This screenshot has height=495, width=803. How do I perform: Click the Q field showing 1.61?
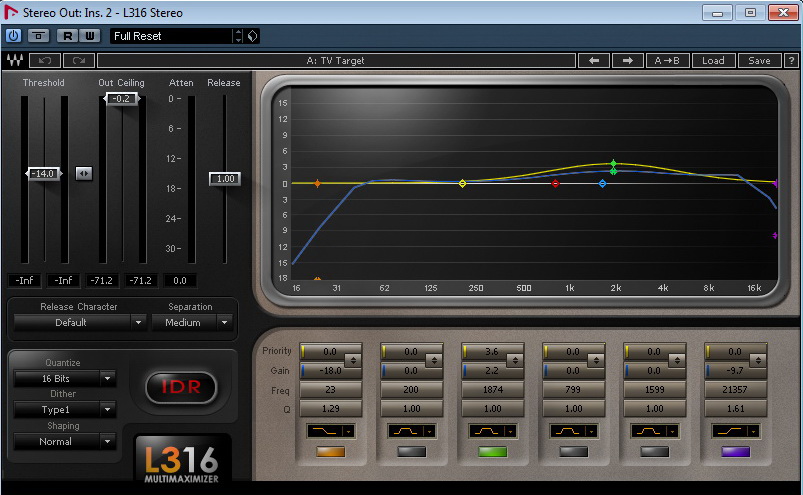[x=735, y=408]
